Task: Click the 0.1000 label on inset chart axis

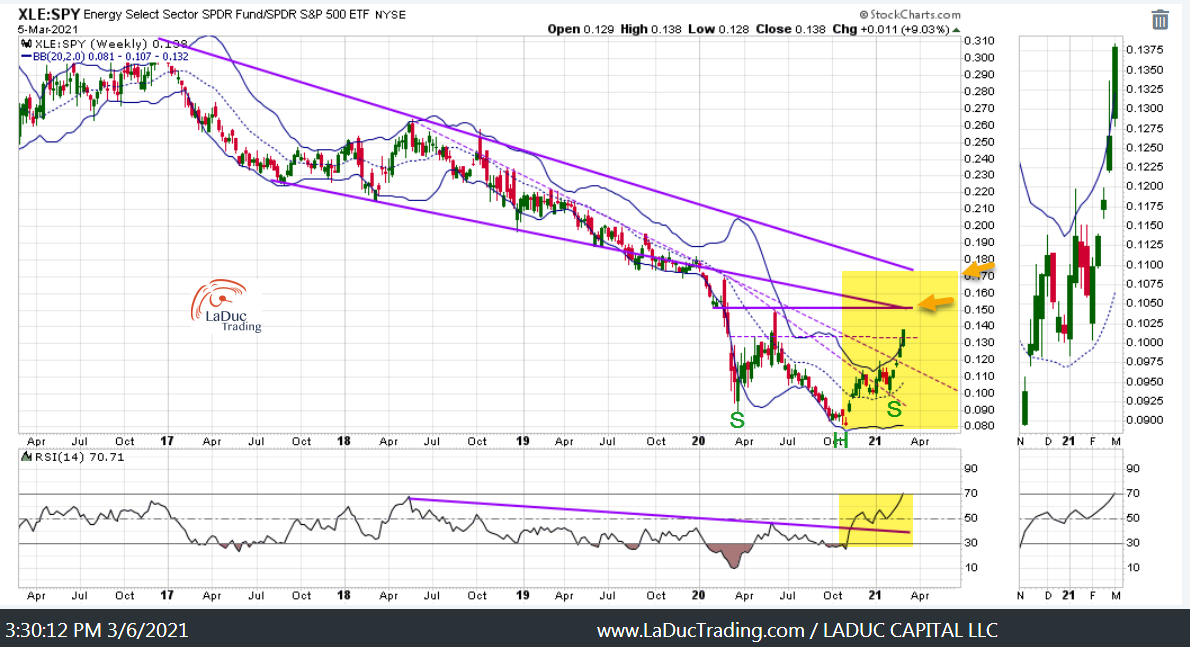Action: [1144, 342]
